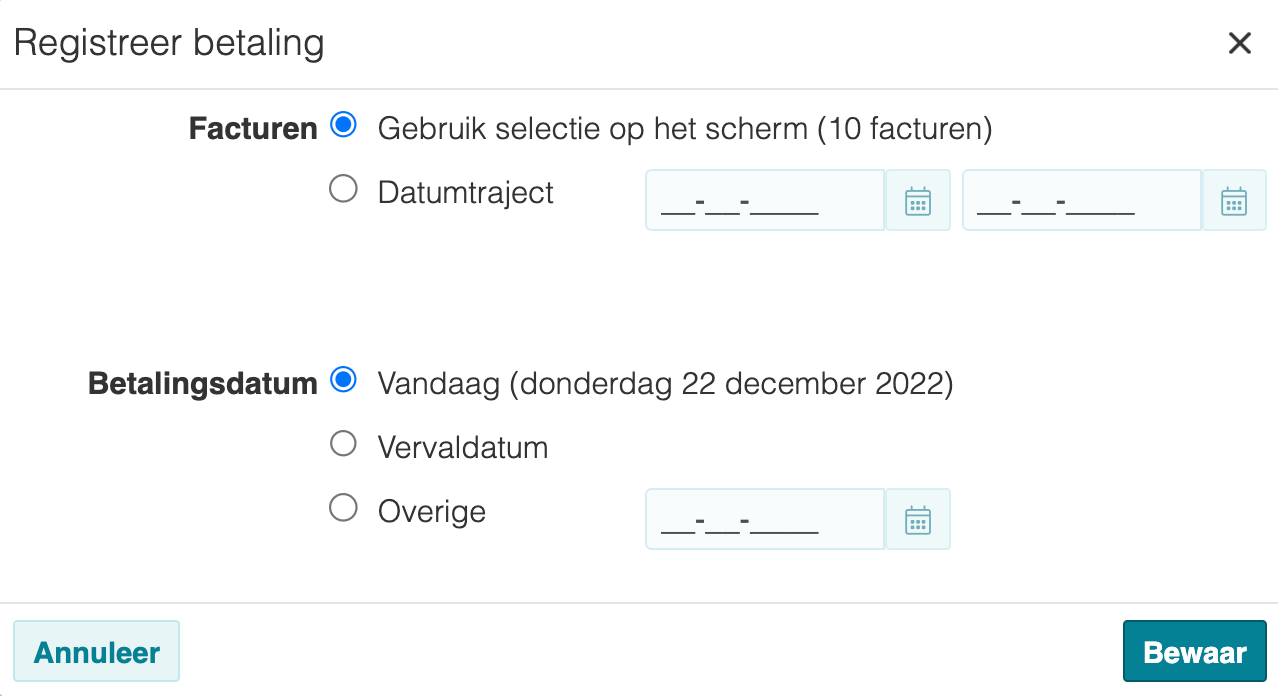1278x696 pixels.
Task: Open calendar picker for Datumtraject end date
Action: [x=1234, y=201]
